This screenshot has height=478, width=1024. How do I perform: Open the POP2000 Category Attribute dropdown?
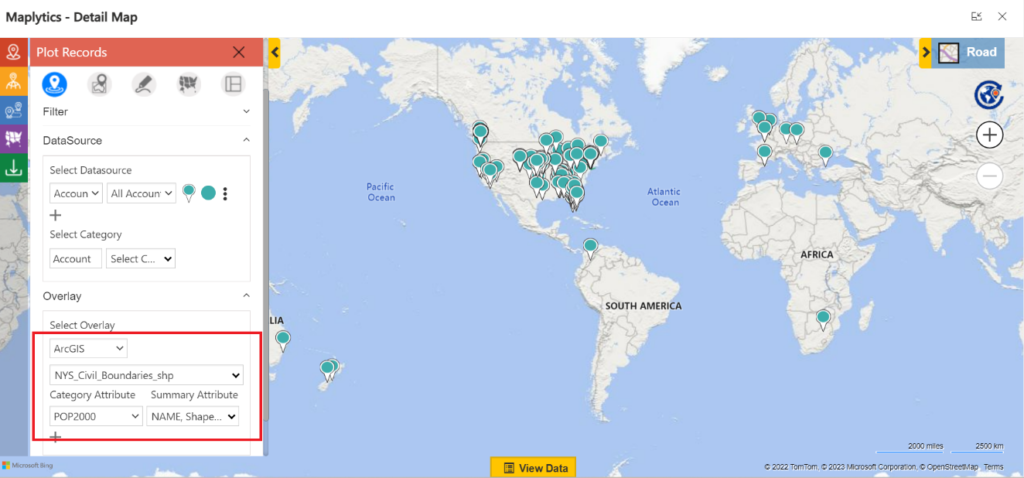pos(96,416)
